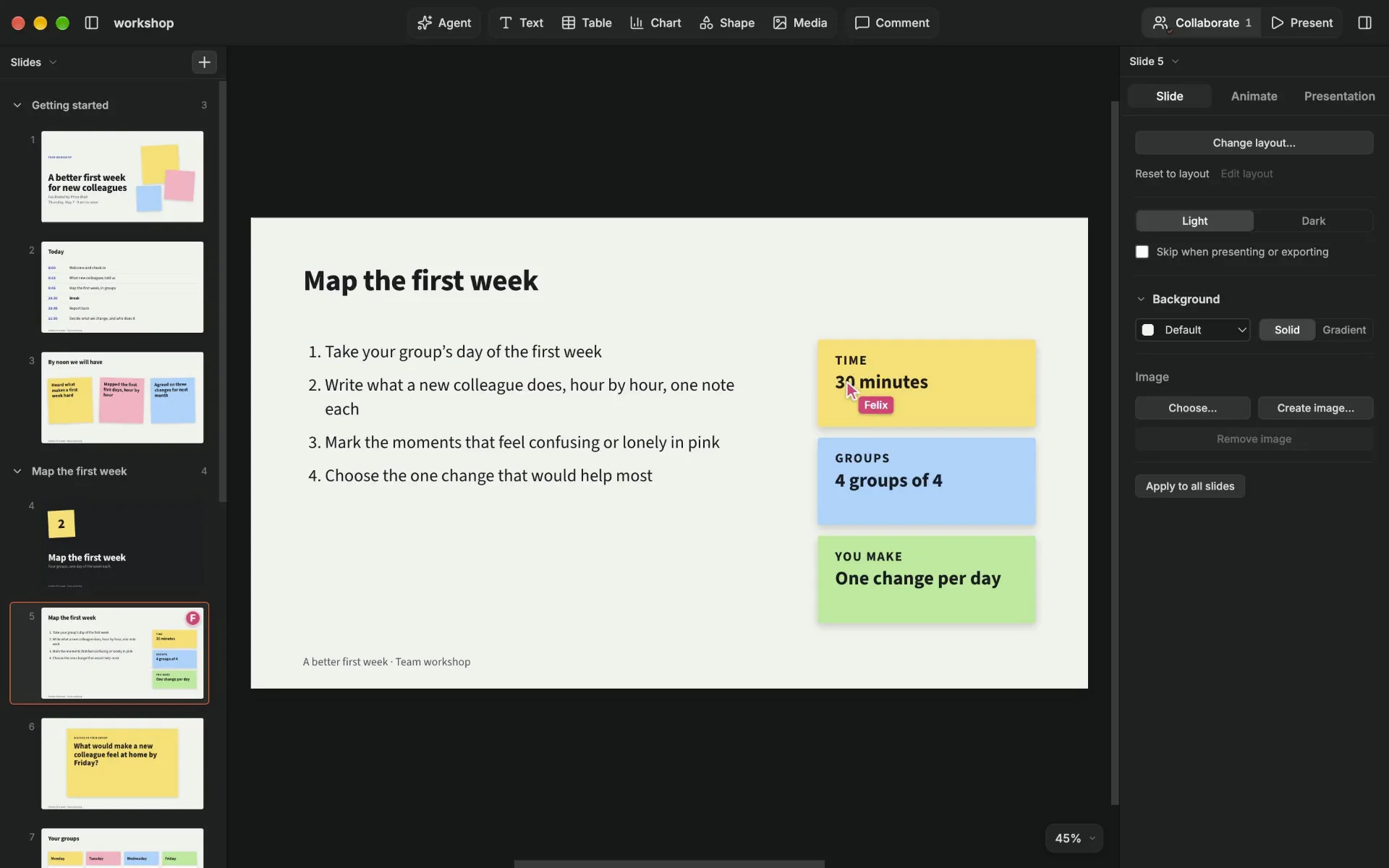This screenshot has width=1389, height=868.
Task: Switch to the Slide tab
Action: [x=1169, y=96]
